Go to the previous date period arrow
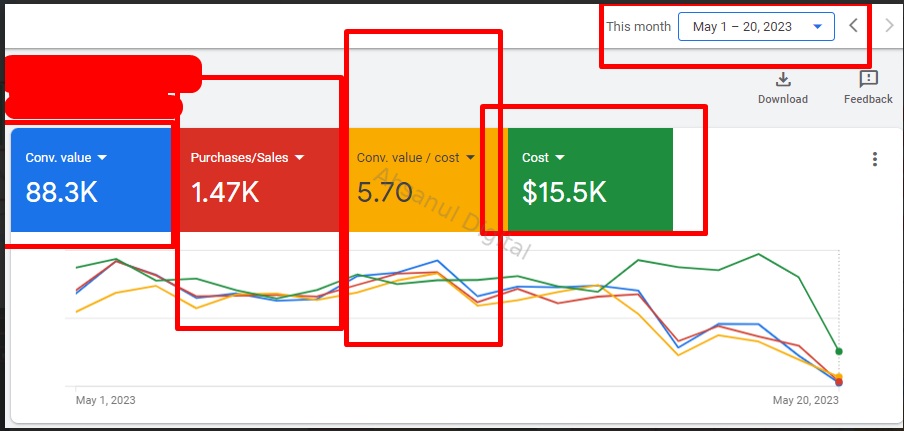 [854, 26]
